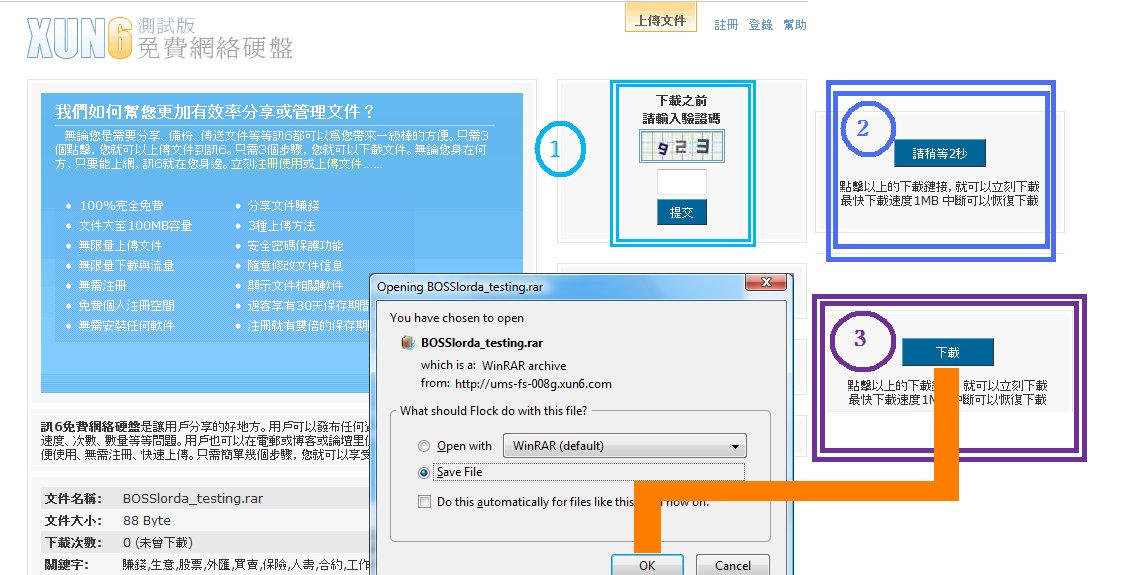Open the 登錄 login link
The width and height of the screenshot is (1141, 575).
point(760,25)
